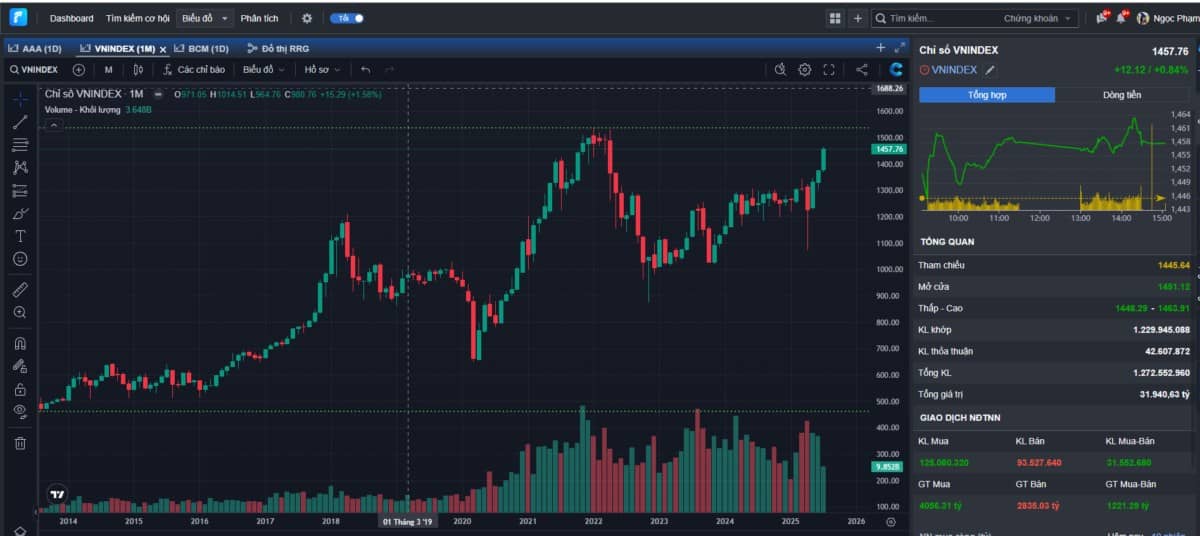This screenshot has width=1200, height=536.
Task: Toggle lock all drawings
Action: coord(20,388)
